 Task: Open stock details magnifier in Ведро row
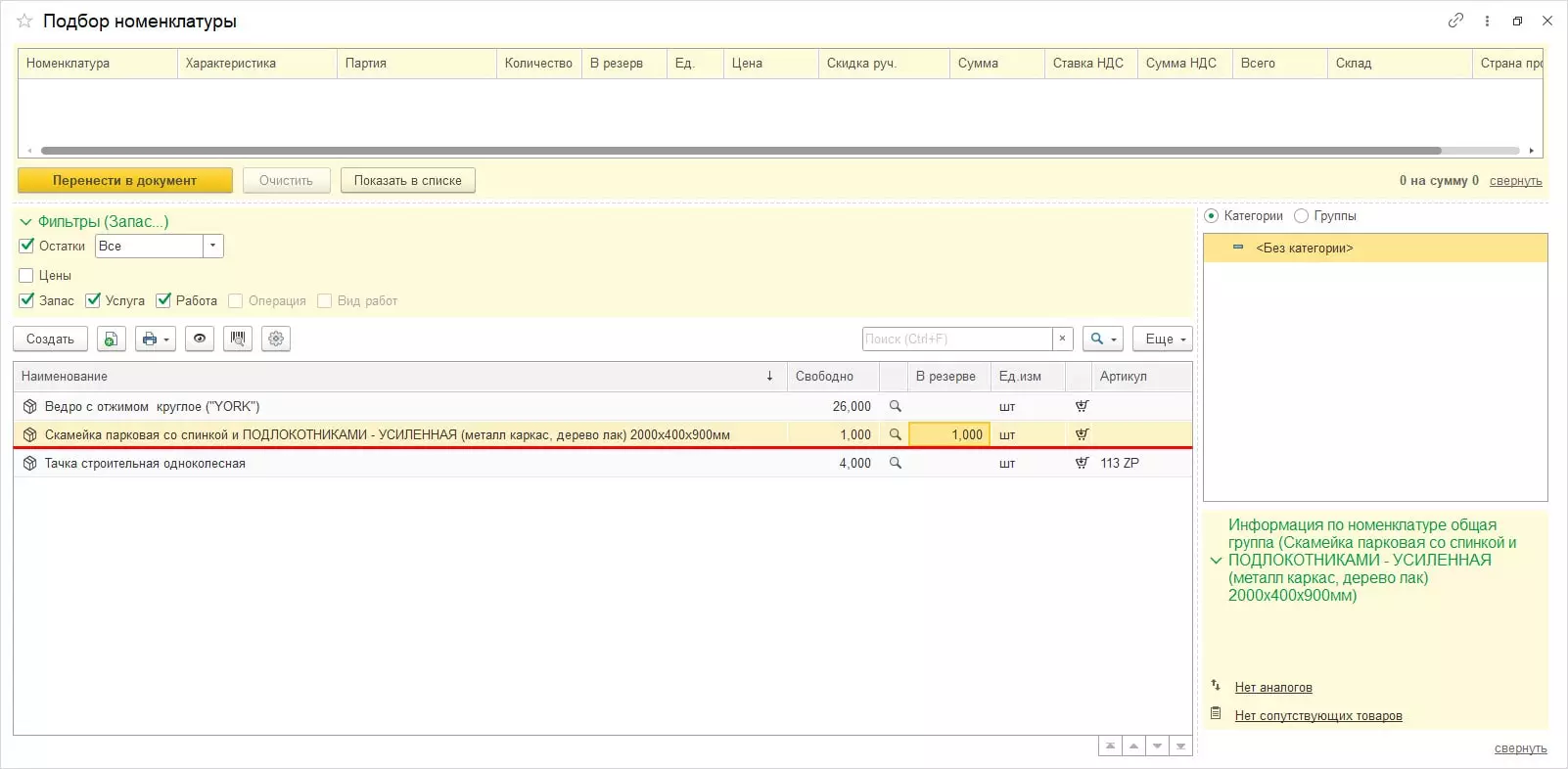895,406
